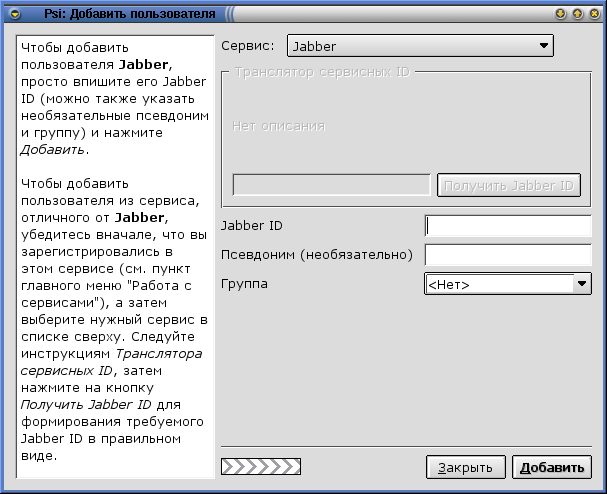This screenshot has width=607, height=494.
Task: Click the title 'Psi: Добавить пользователя'
Action: coord(130,14)
